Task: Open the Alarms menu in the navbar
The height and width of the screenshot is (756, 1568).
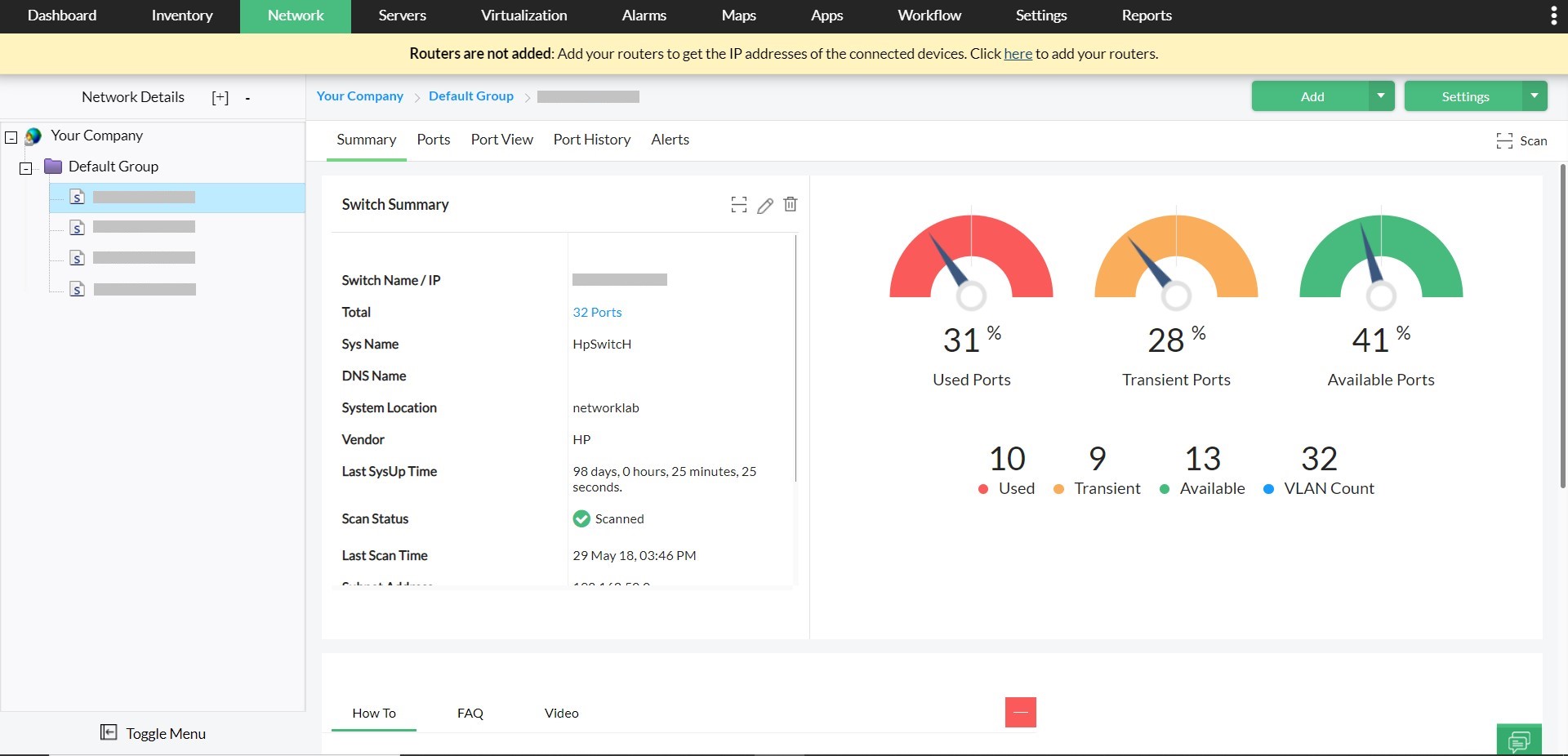Action: click(x=644, y=16)
